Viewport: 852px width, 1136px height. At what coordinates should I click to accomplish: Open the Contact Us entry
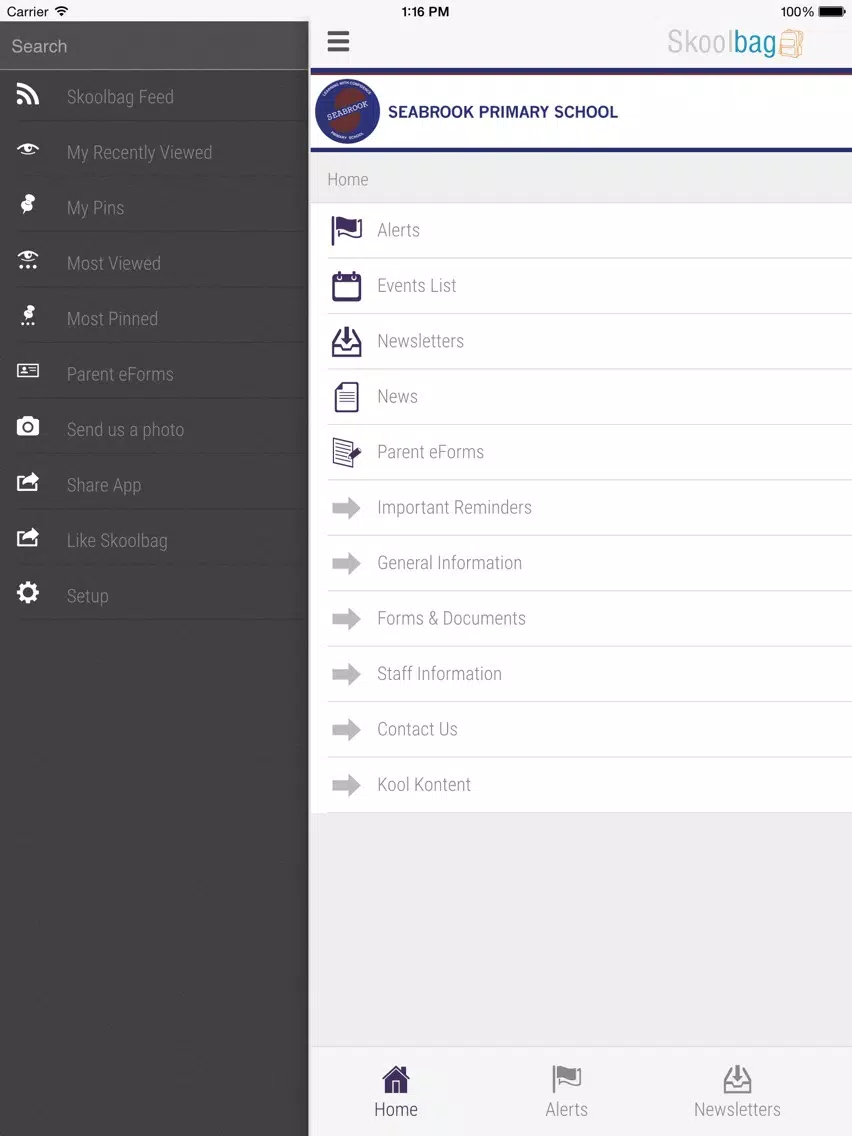(581, 730)
